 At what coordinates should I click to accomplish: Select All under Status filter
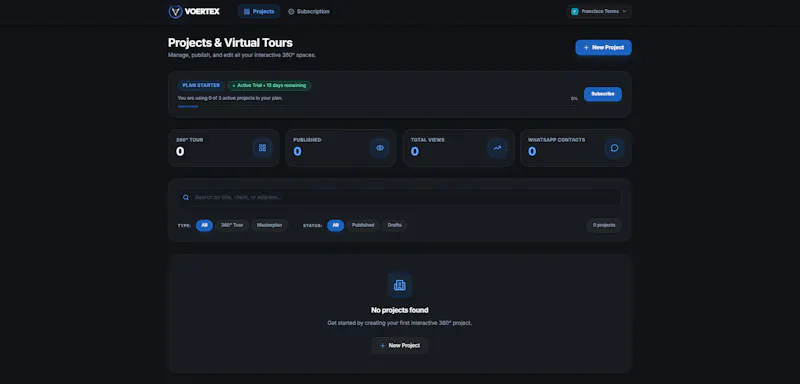pyautogui.click(x=335, y=225)
